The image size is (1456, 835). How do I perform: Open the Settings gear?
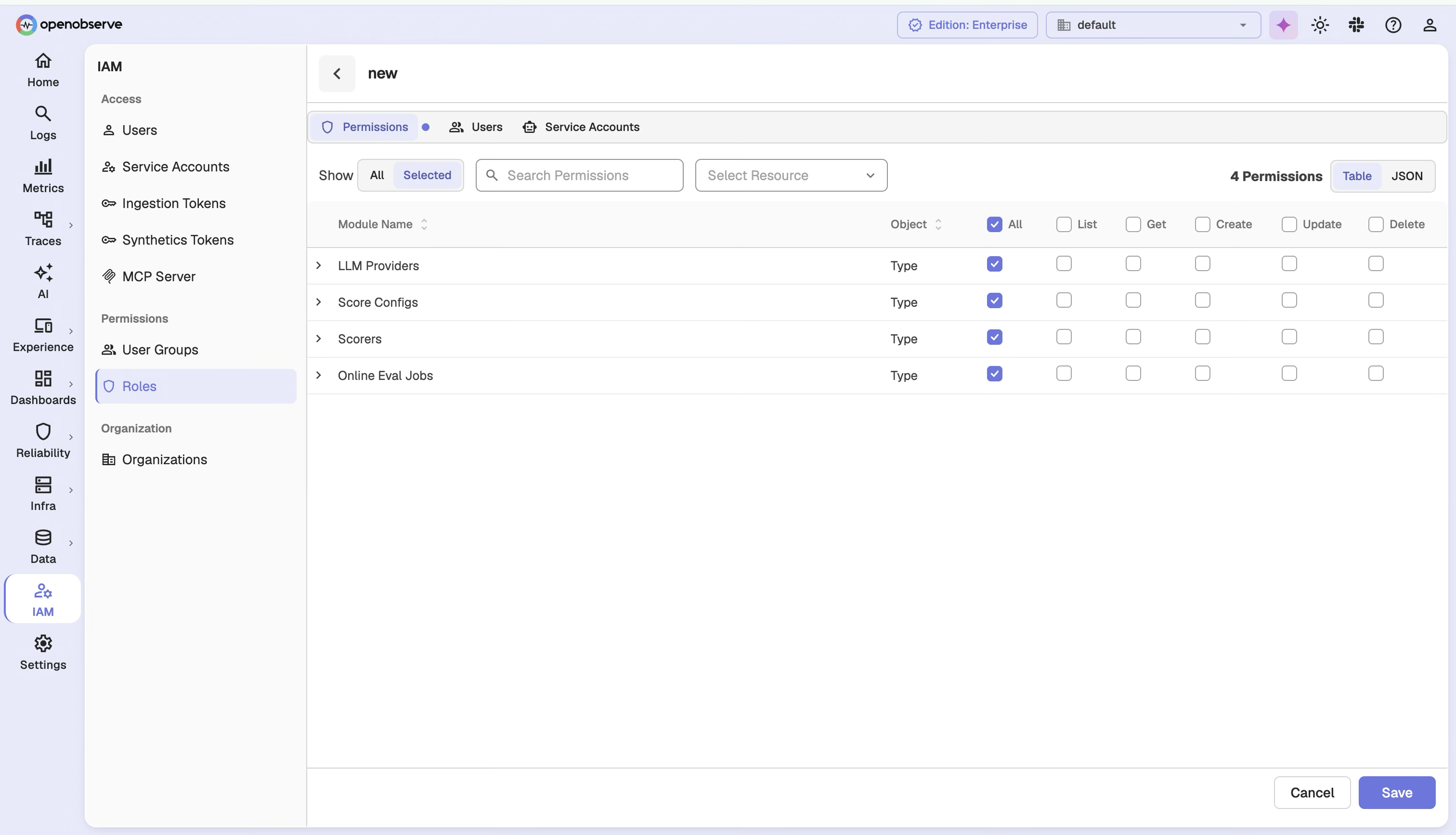point(43,643)
